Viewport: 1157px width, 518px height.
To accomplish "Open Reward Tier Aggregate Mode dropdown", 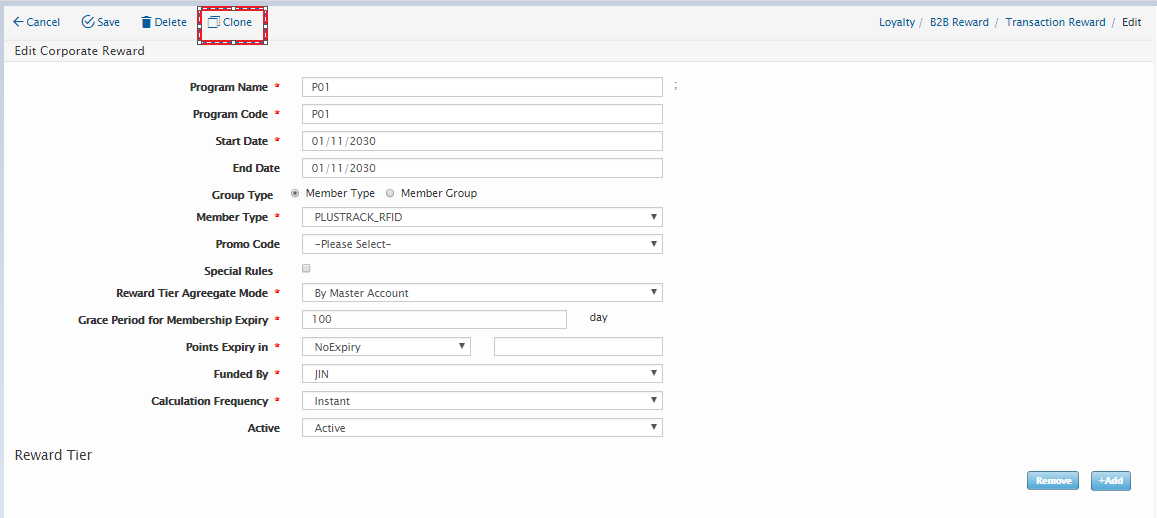I will pyautogui.click(x=482, y=293).
